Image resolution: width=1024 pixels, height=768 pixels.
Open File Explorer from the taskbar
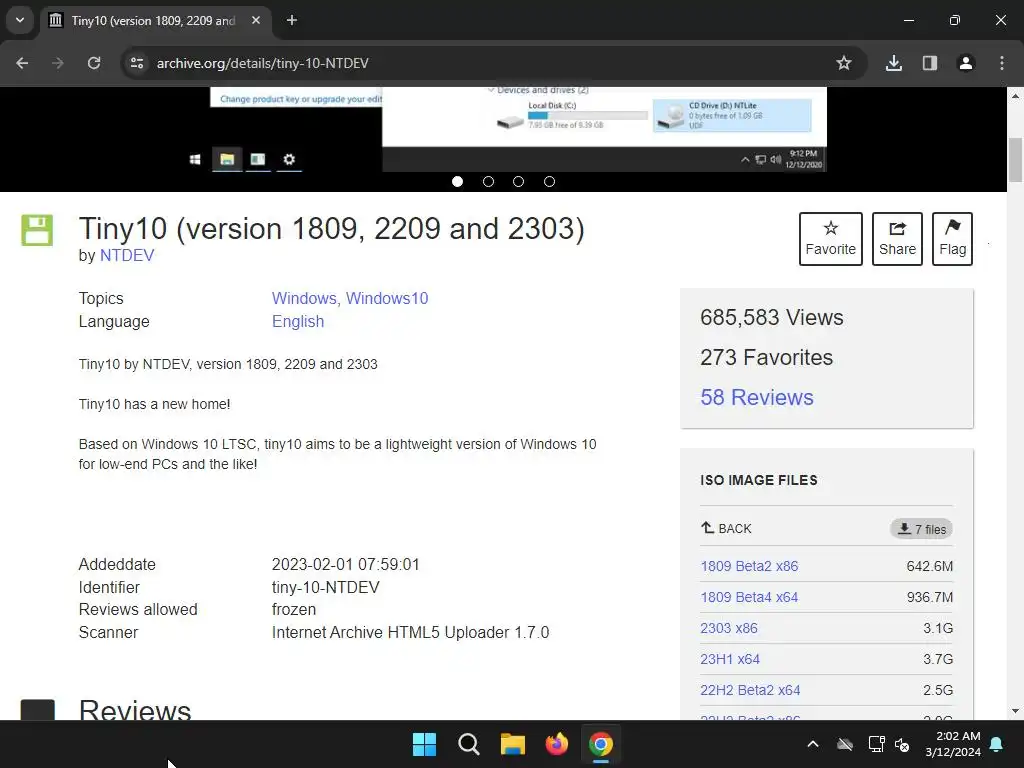tap(513, 744)
